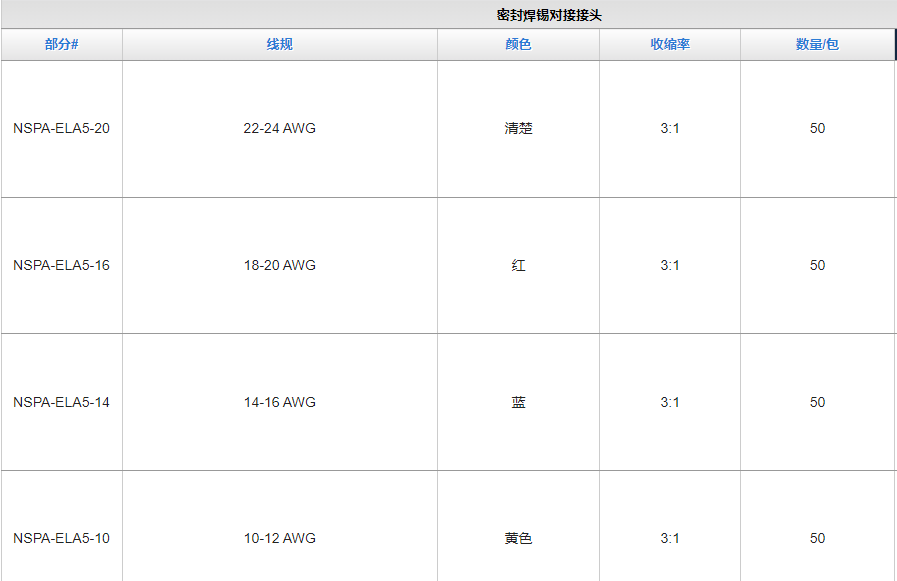
Task: Click the 收缩率 column header
Action: click(670, 44)
